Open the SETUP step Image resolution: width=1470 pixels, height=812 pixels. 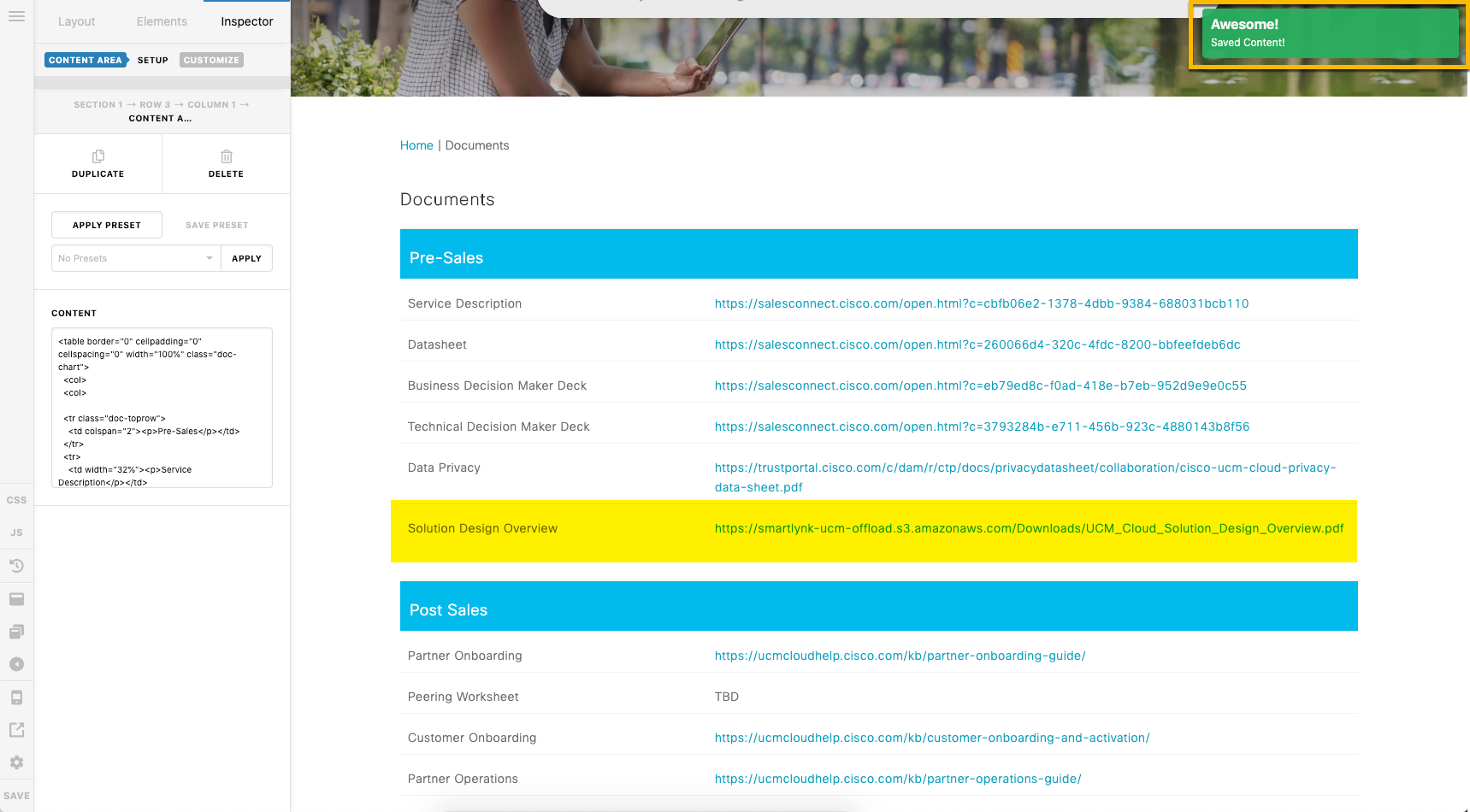tap(153, 60)
